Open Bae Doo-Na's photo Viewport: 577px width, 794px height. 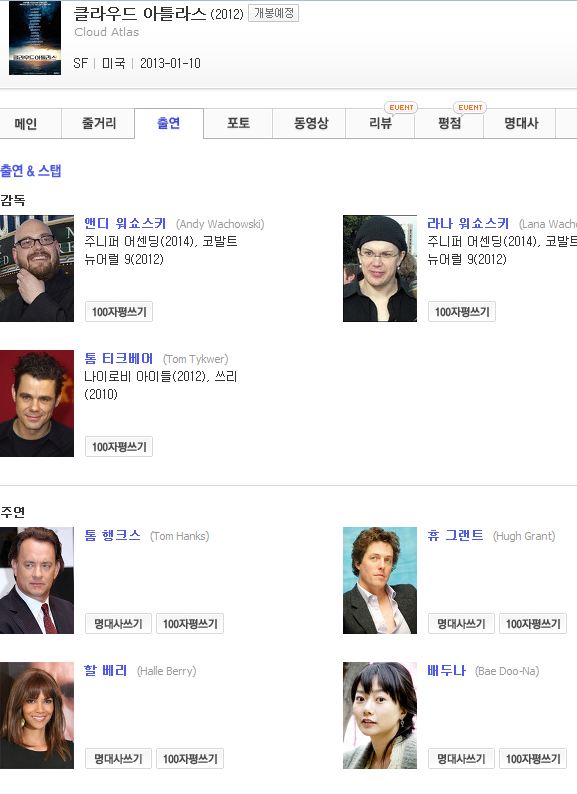tap(380, 715)
